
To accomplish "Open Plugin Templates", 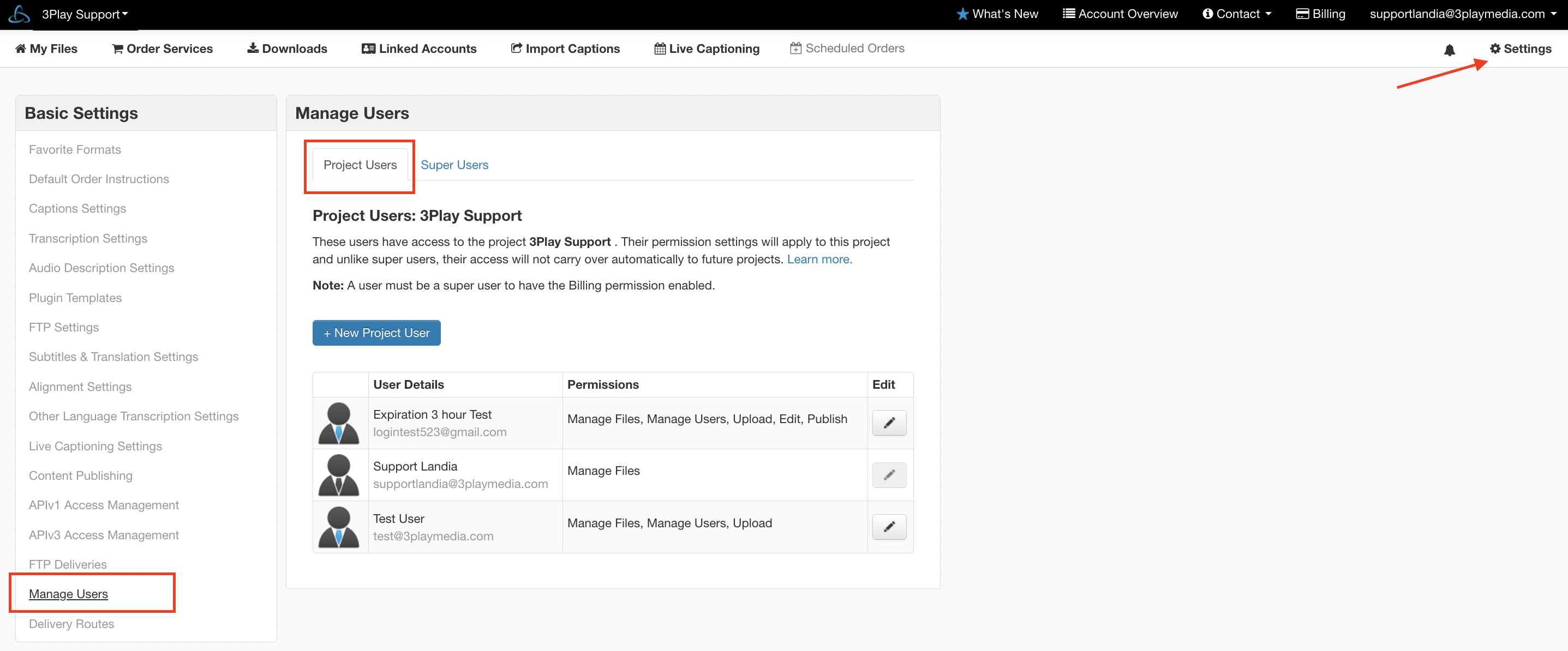I will click(x=75, y=298).
